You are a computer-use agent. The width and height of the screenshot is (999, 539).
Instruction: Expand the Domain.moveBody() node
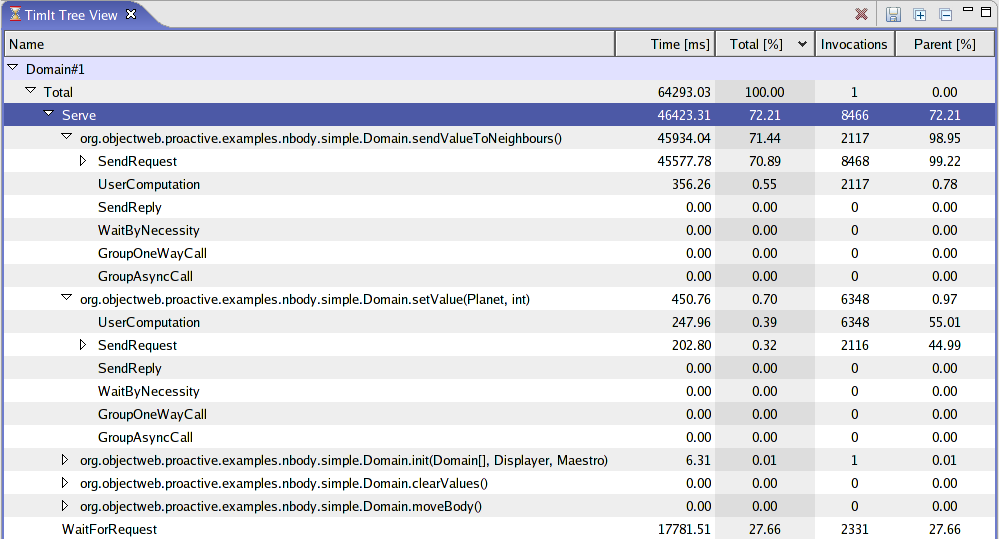[64, 505]
